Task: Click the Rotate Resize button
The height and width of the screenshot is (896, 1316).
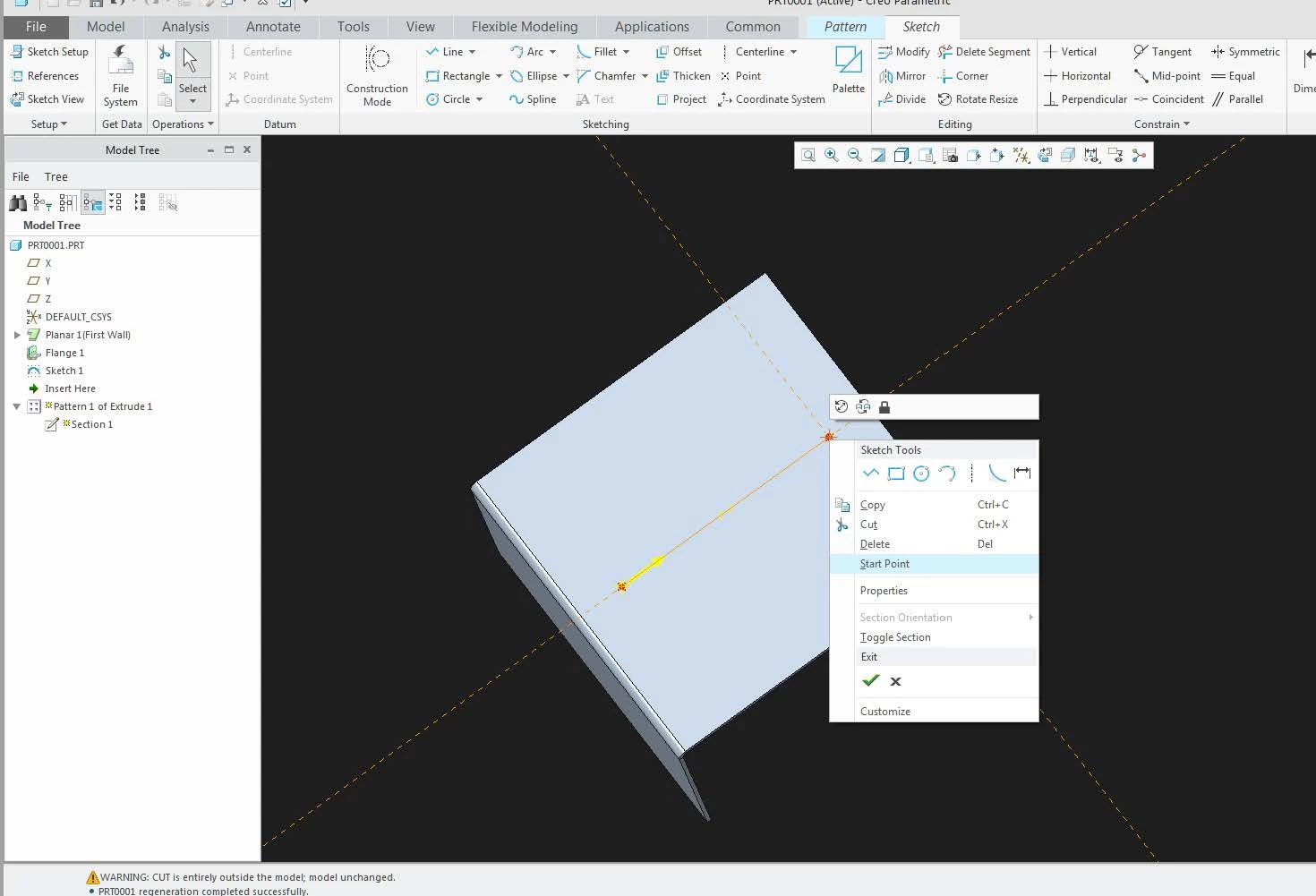Action: click(x=978, y=99)
